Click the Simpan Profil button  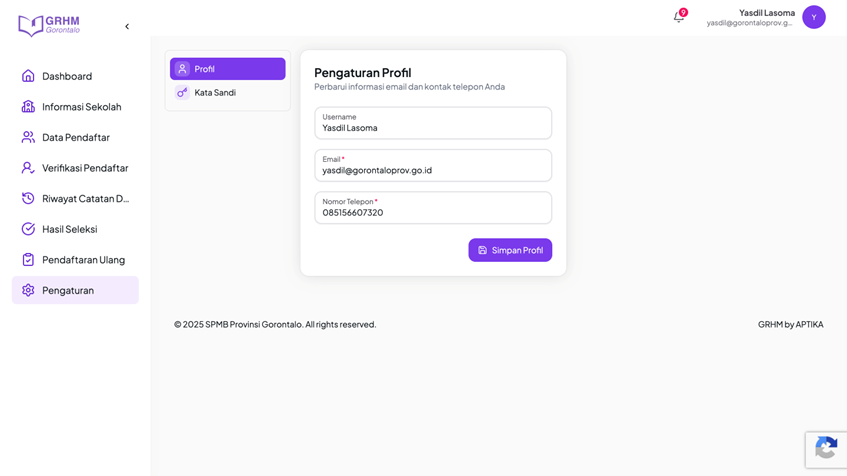point(510,250)
